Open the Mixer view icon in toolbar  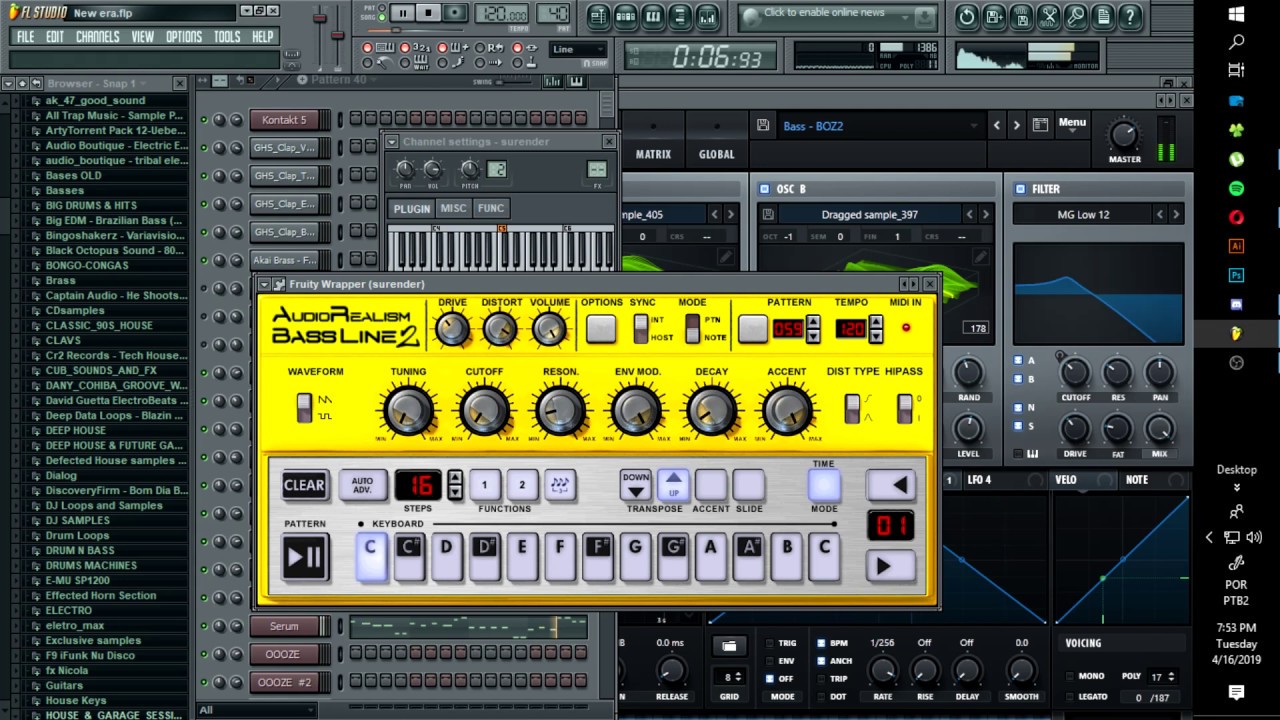coord(707,16)
